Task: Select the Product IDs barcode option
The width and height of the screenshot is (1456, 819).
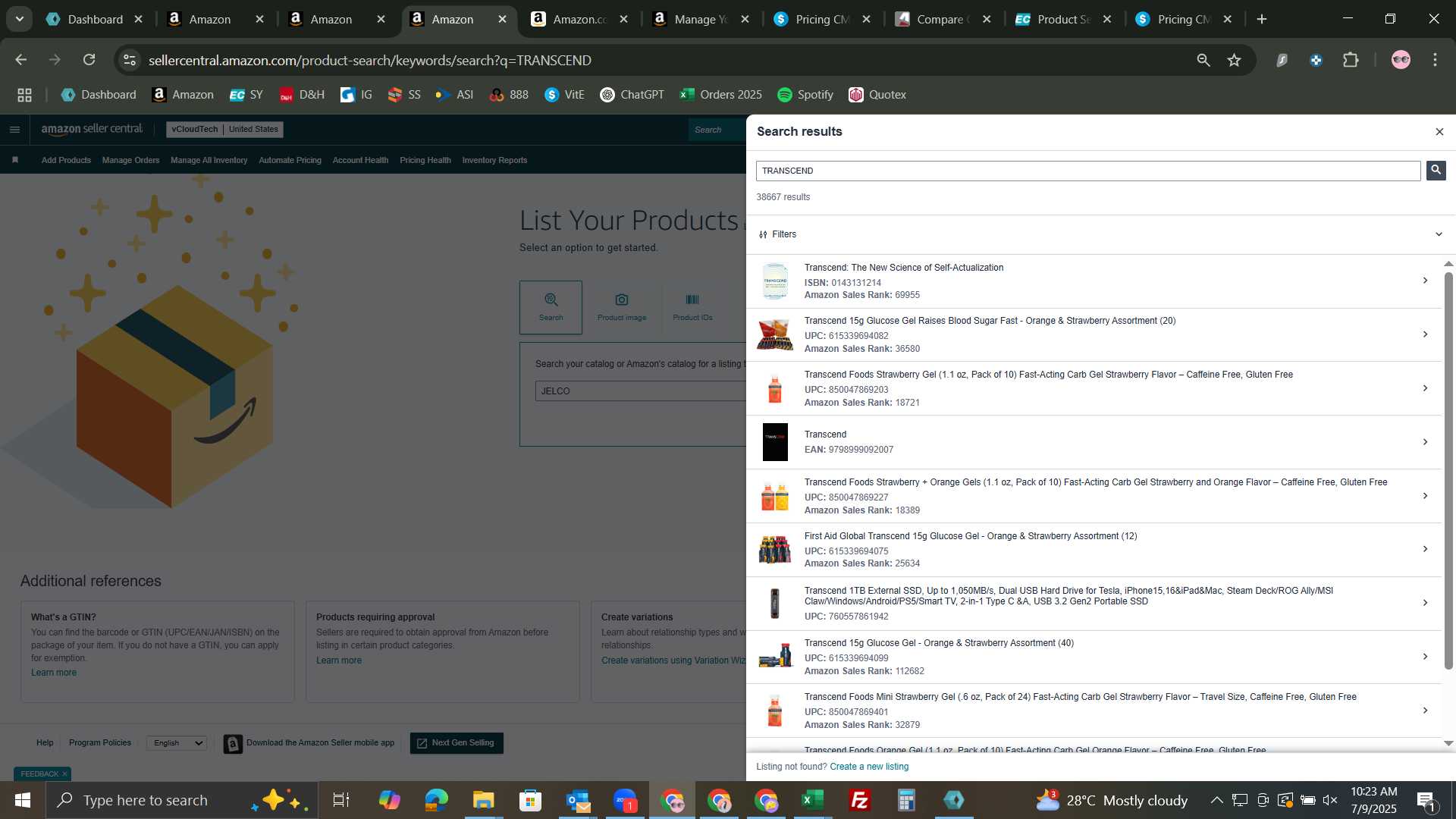Action: coord(692,307)
